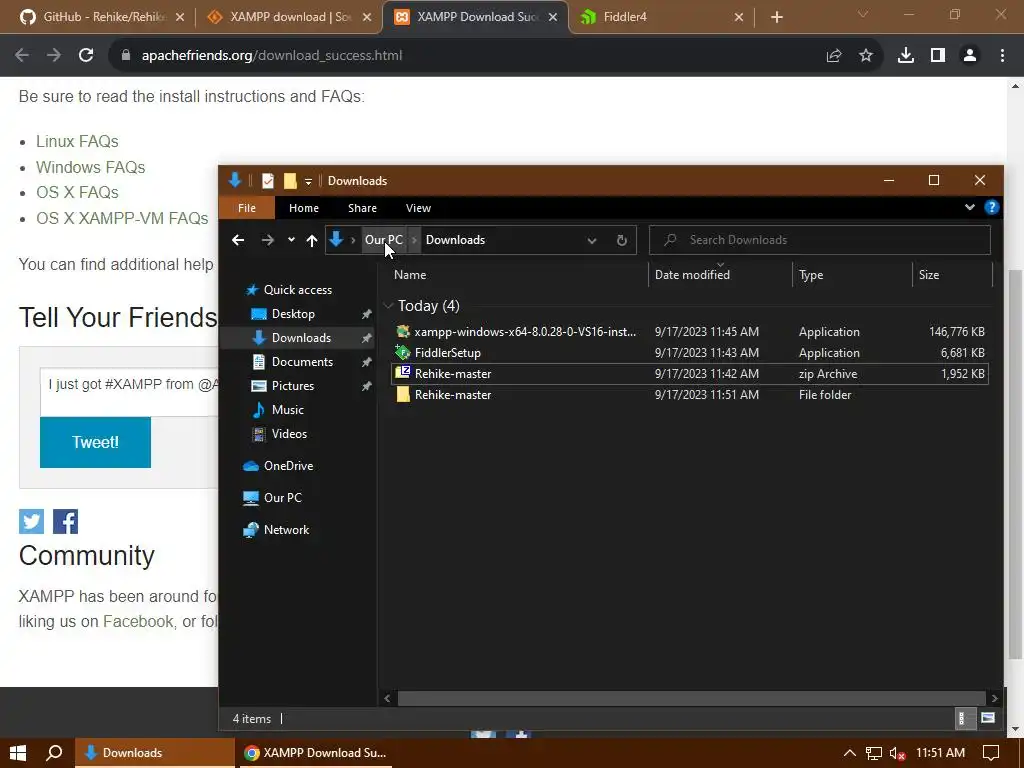The image size is (1024, 768).
Task: Select Network in navigation pane
Action: (286, 530)
